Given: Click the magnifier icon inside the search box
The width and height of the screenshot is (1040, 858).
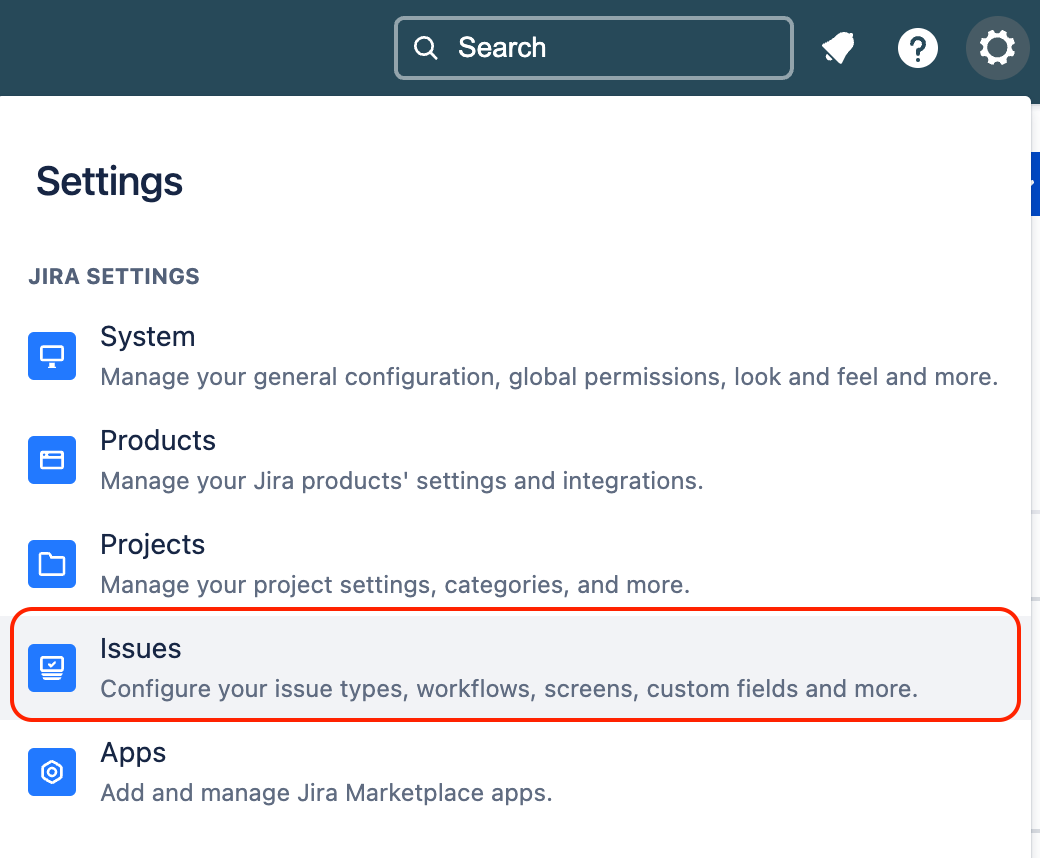Looking at the screenshot, I should (426, 48).
